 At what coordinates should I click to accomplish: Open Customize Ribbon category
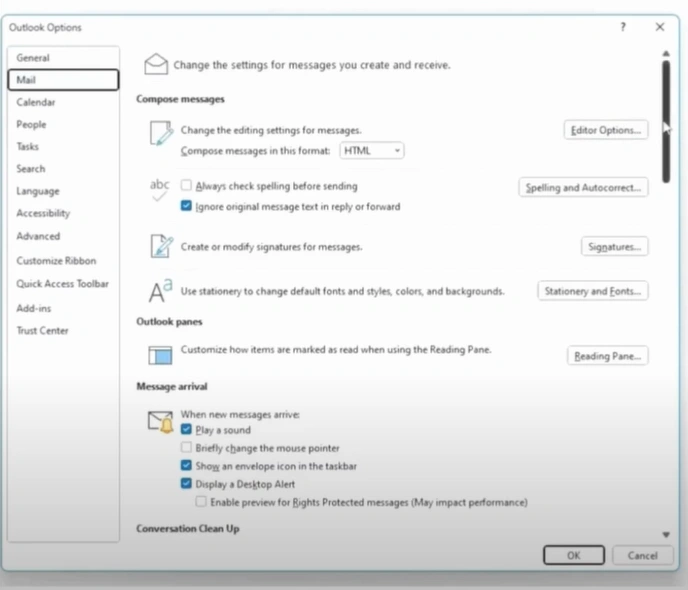63,261
